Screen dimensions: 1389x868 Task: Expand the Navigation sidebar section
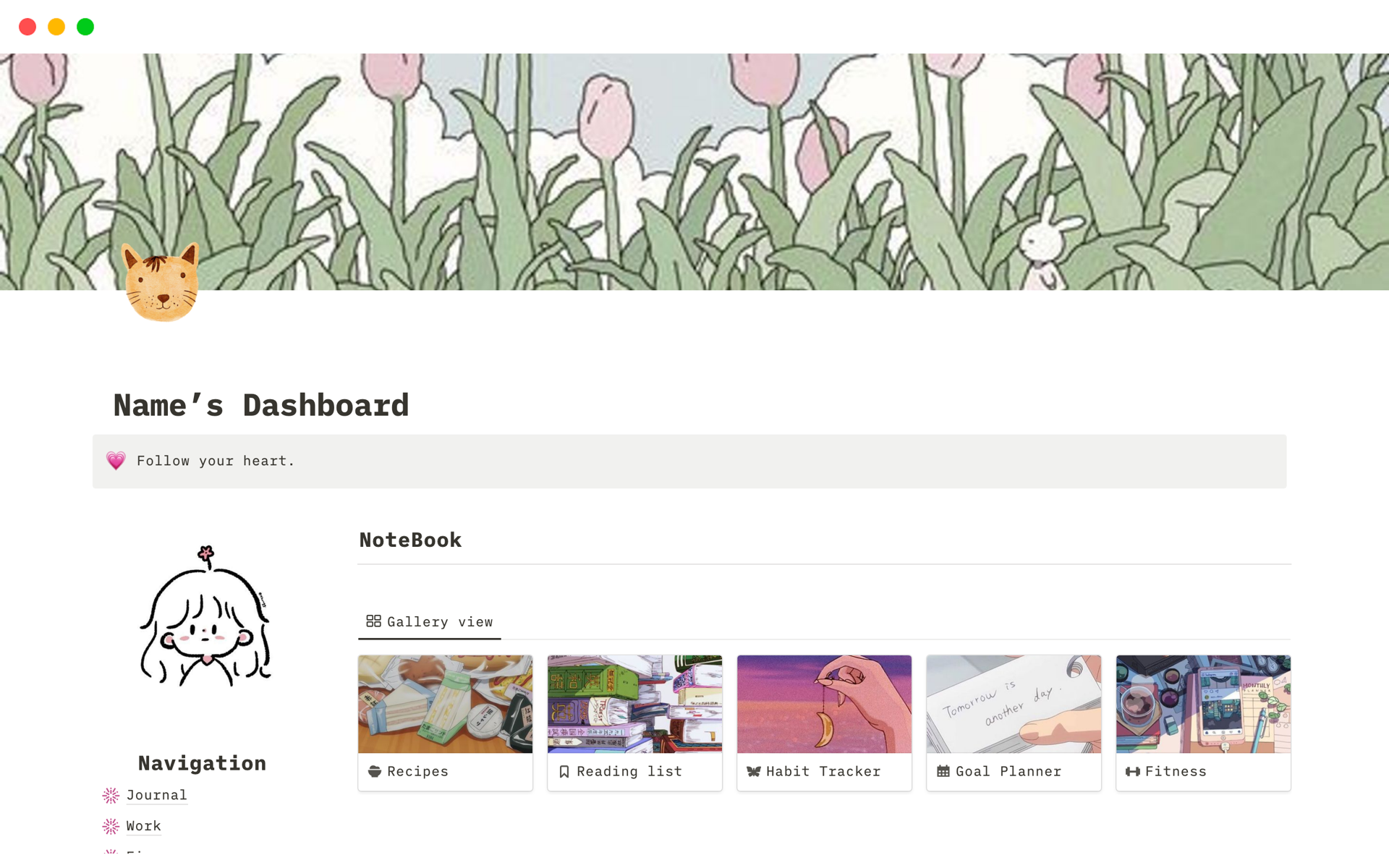pyautogui.click(x=201, y=762)
